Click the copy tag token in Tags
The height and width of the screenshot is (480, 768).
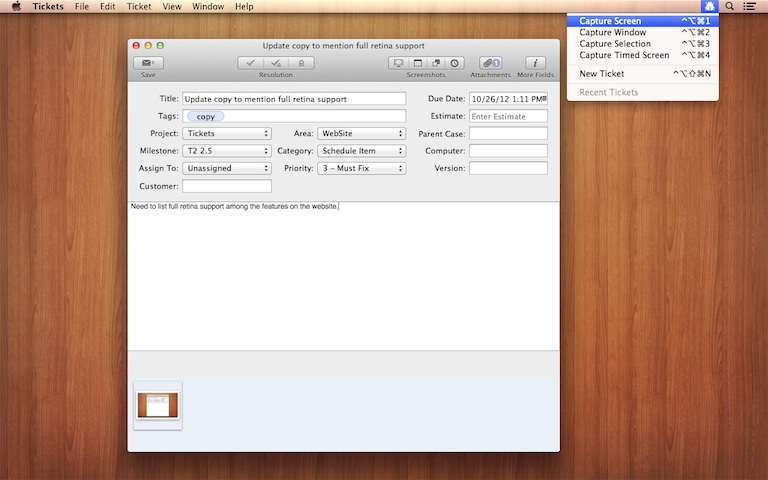[205, 116]
